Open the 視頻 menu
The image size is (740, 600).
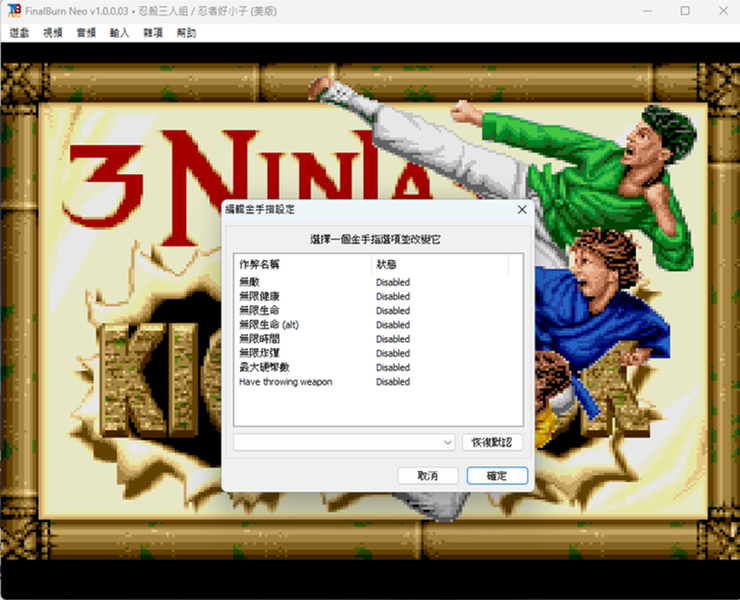click(x=53, y=33)
